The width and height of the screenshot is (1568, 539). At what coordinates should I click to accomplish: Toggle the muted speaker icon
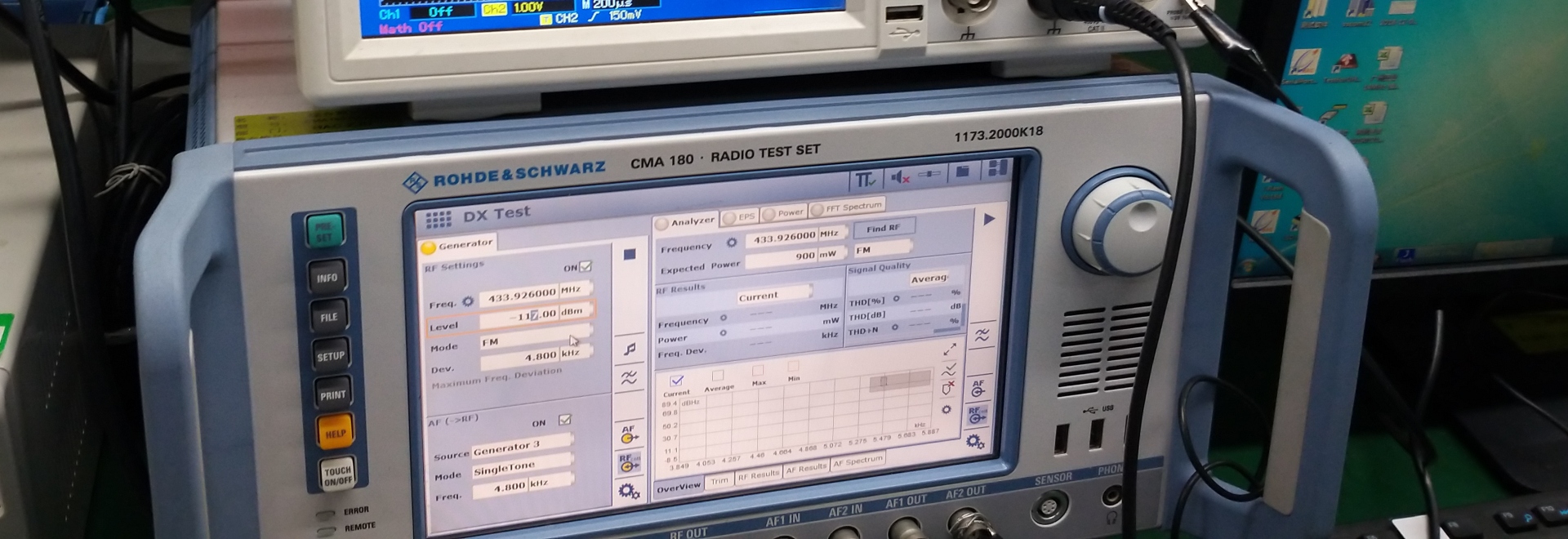[900, 176]
